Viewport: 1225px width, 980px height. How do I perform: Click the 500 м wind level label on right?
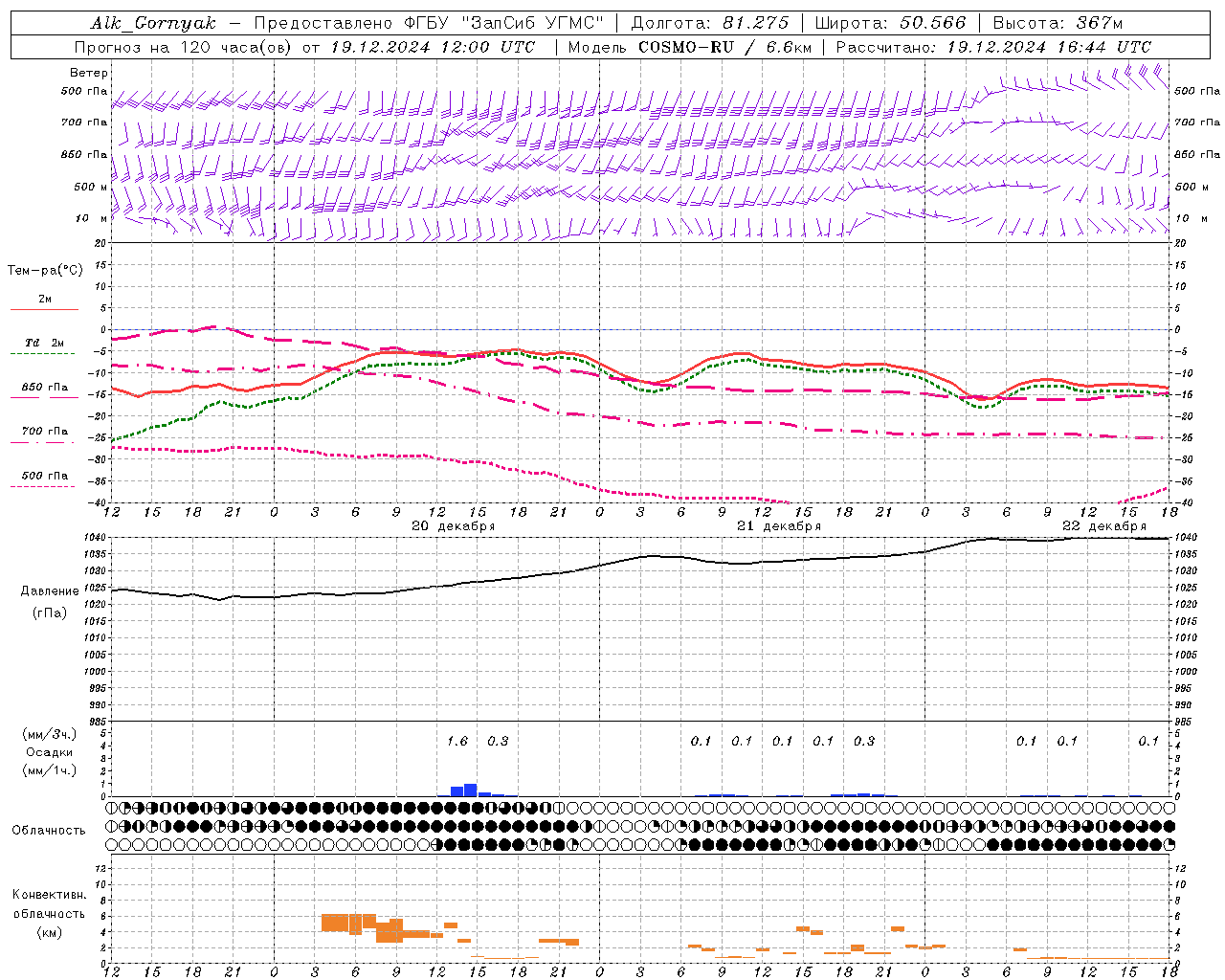tap(1192, 188)
